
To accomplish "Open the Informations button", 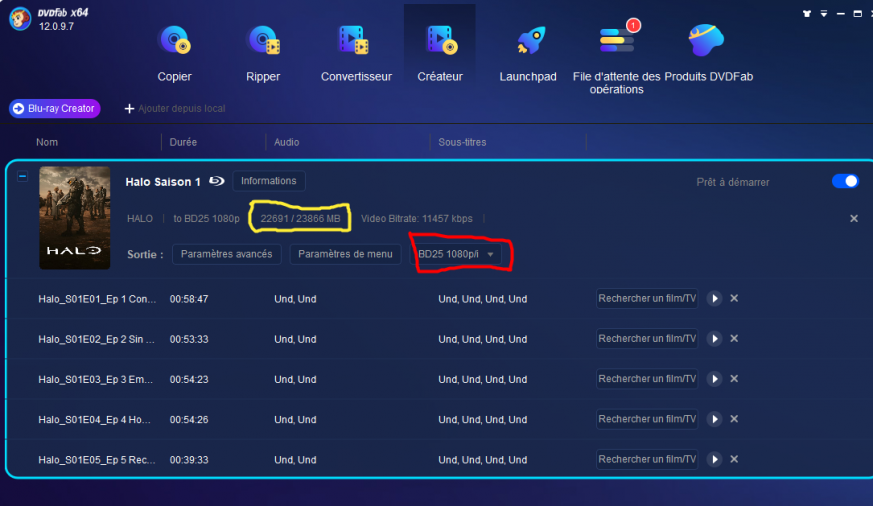I will (x=269, y=181).
